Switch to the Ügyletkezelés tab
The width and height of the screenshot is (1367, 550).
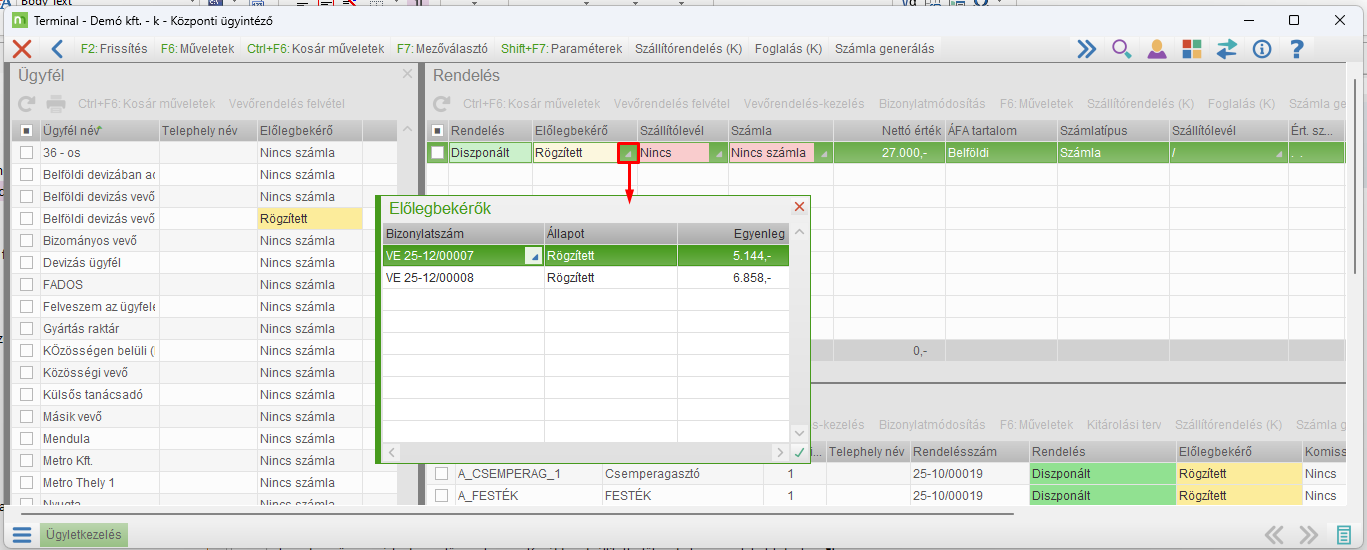[x=84, y=535]
